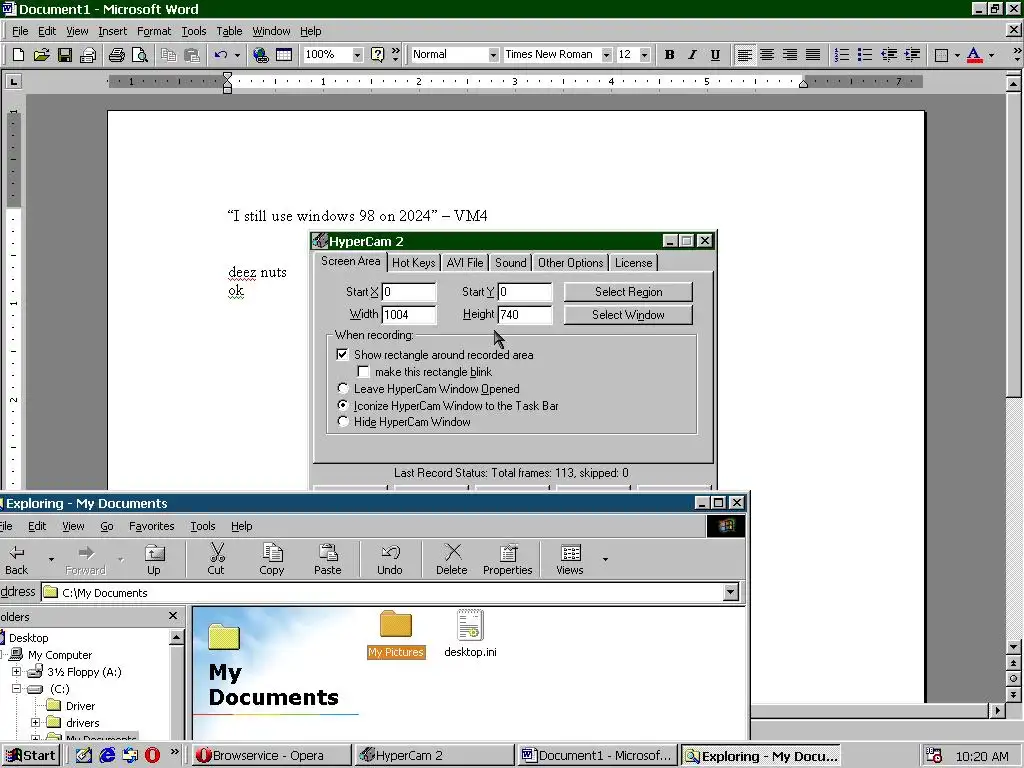Click the Select Window button in HyperCam
Image resolution: width=1024 pixels, height=768 pixels.
pos(628,315)
